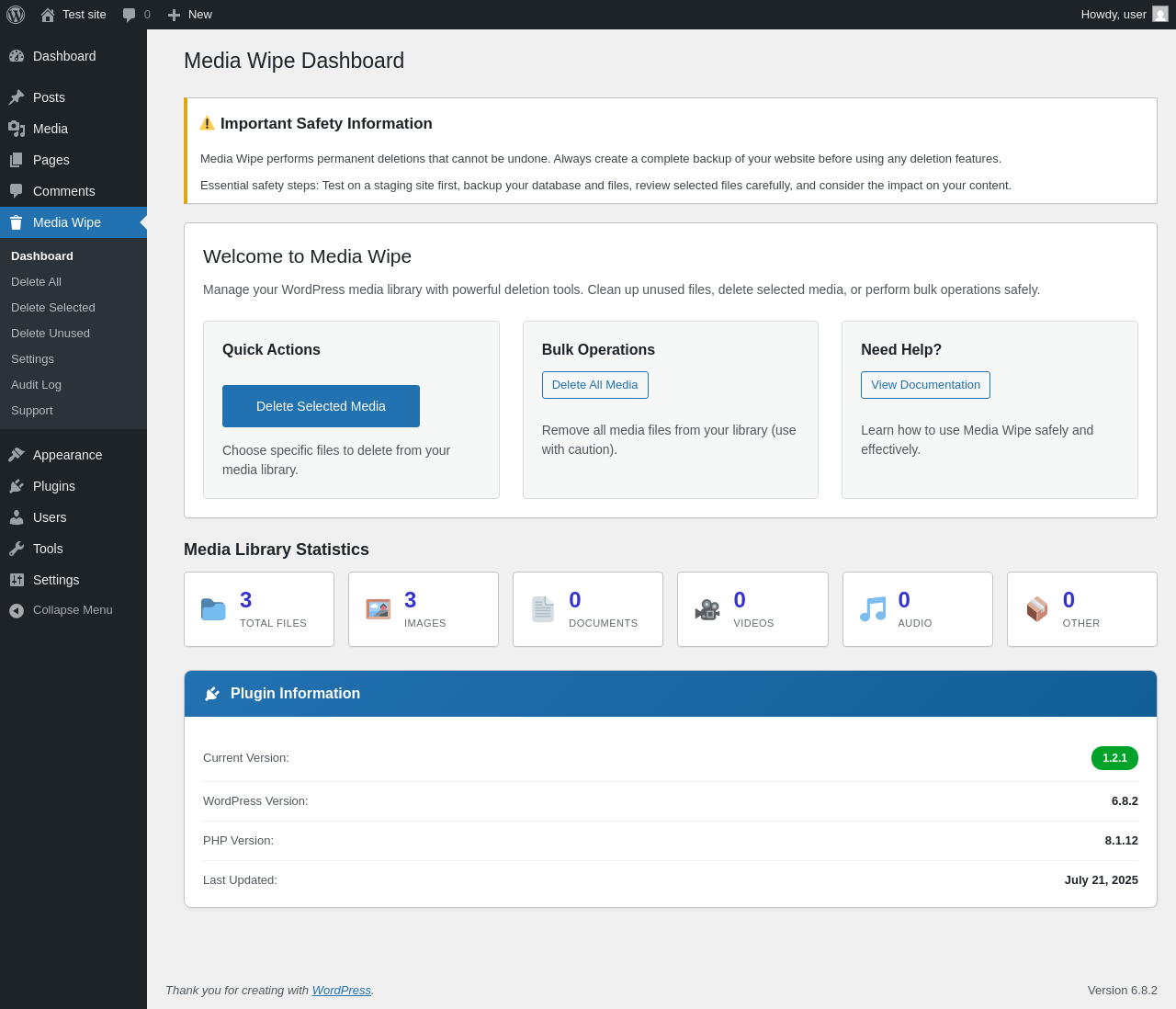This screenshot has width=1176, height=1009.
Task: Open Media in the admin menu
Action: point(73,129)
